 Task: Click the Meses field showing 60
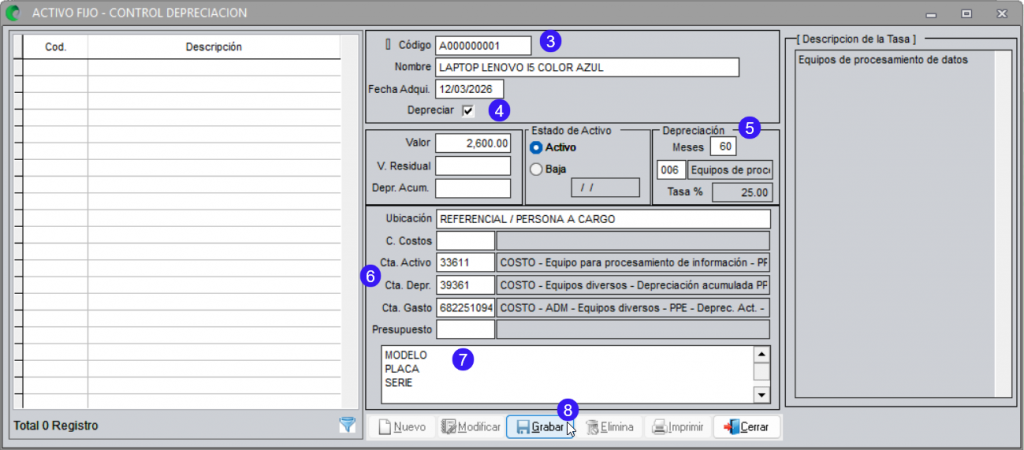click(x=724, y=146)
